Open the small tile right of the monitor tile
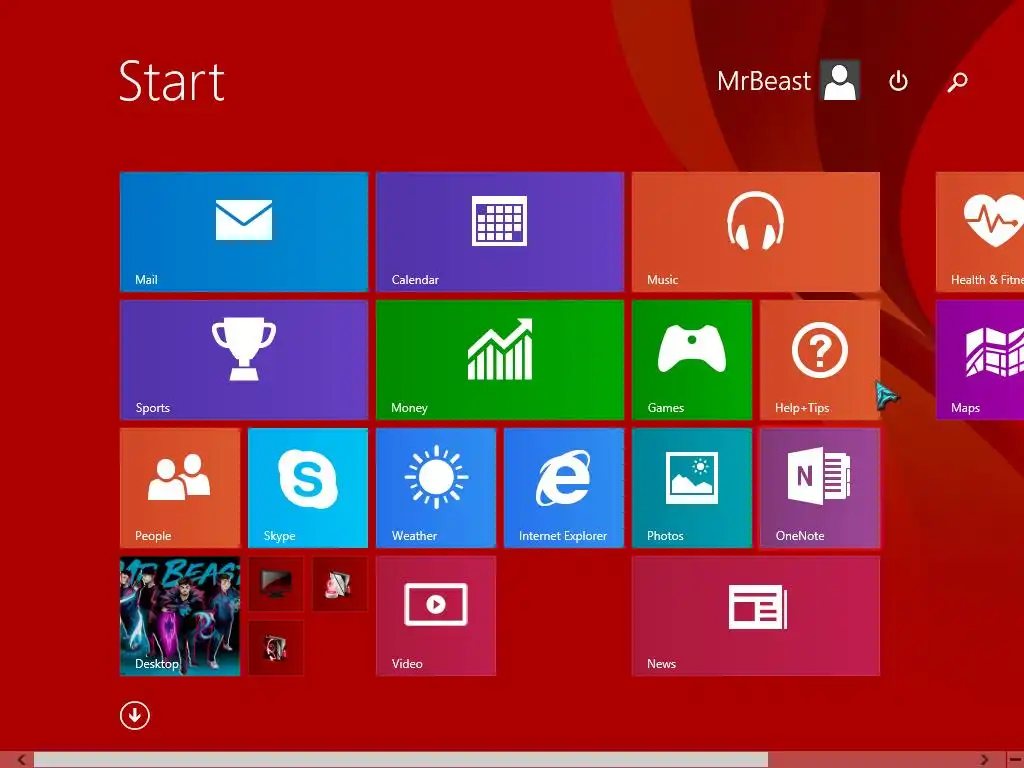The image size is (1024, 768). coord(340,584)
